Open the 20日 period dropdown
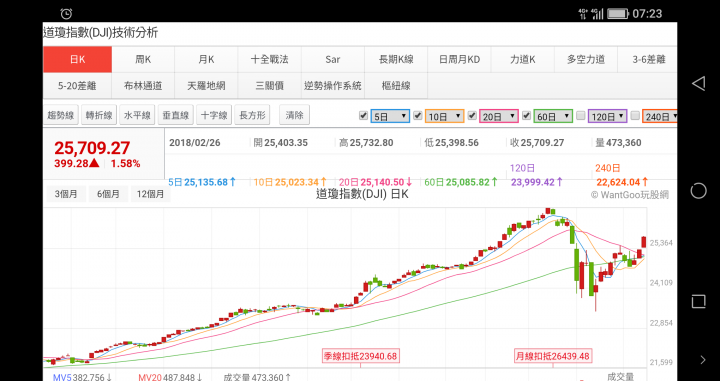 (499, 117)
